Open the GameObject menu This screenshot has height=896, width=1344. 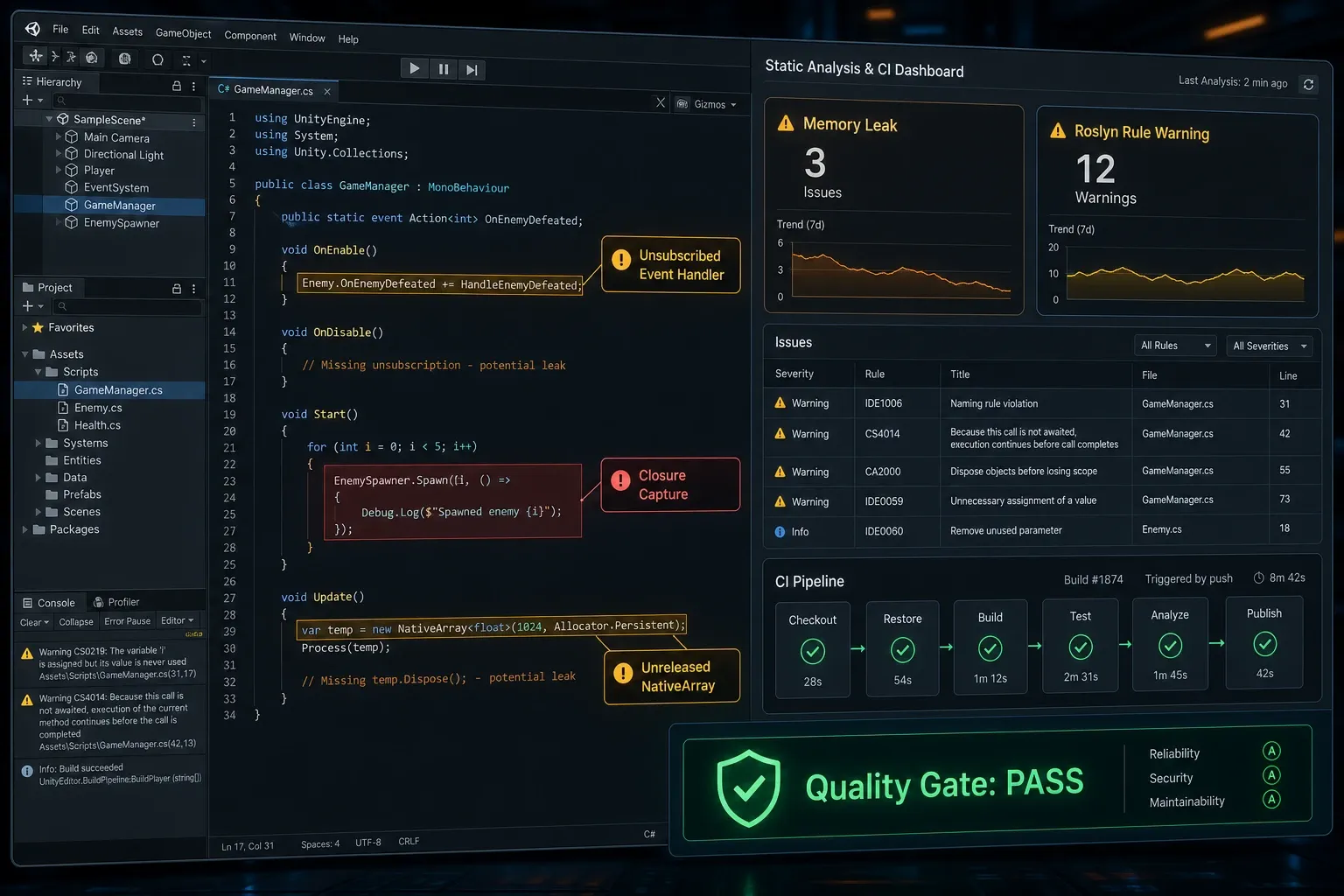click(x=184, y=33)
